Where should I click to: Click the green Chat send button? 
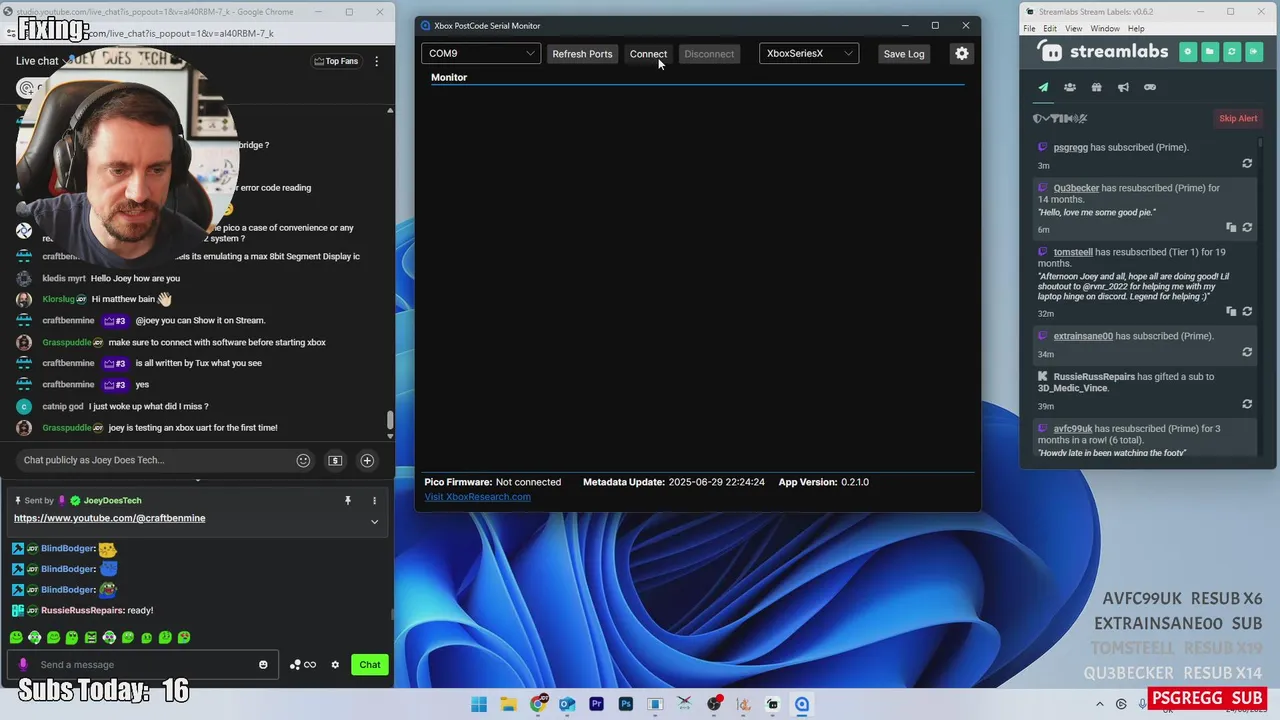(370, 665)
